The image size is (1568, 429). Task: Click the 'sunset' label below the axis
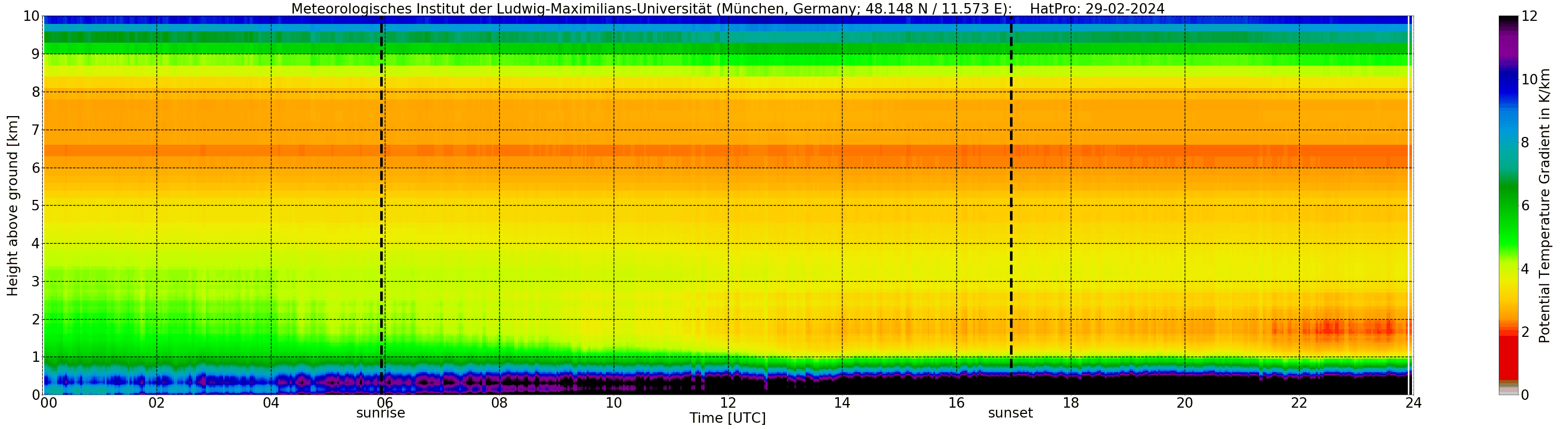coord(1010,413)
